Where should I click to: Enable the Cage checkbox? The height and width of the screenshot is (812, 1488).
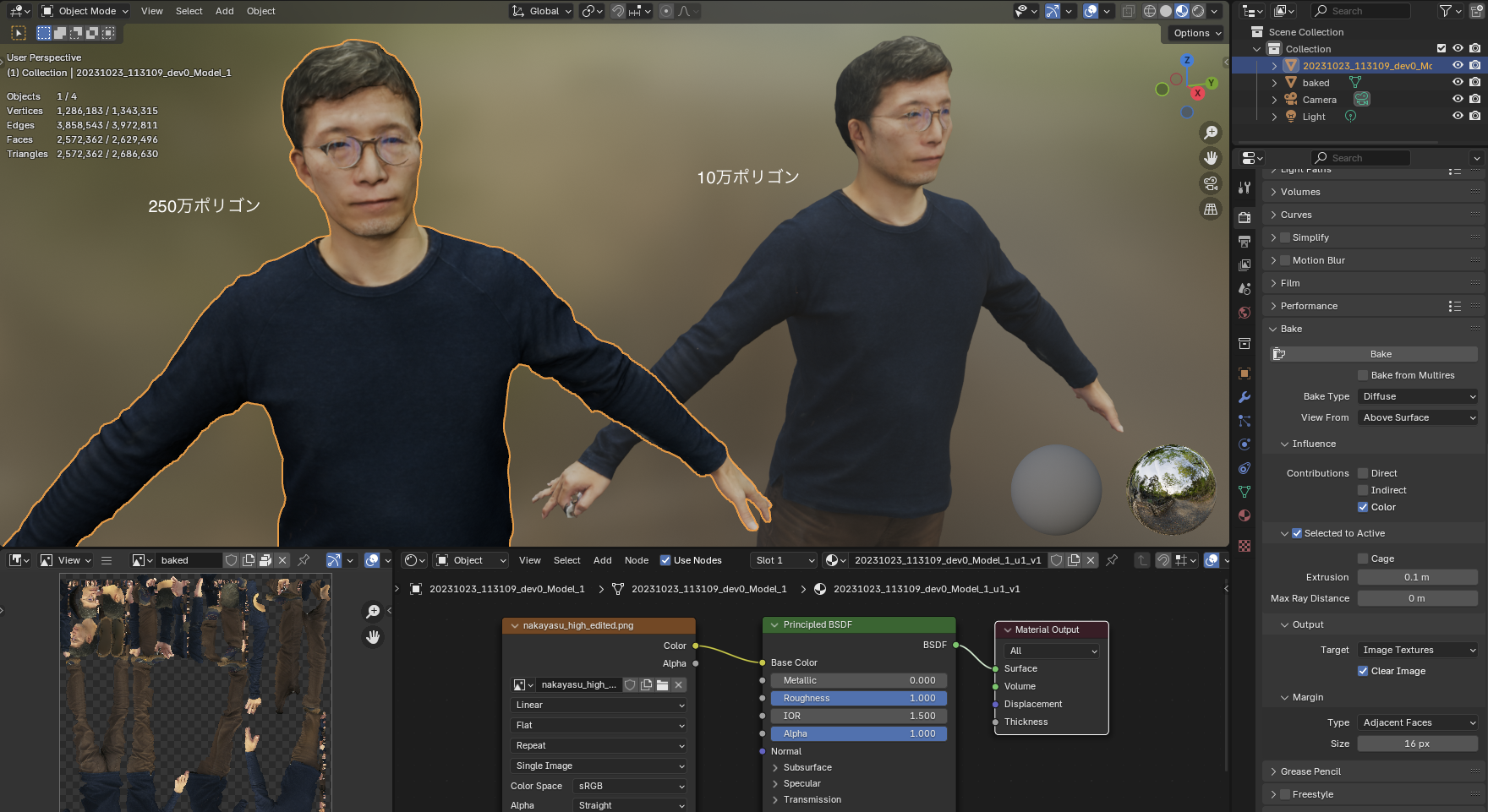[1363, 559]
